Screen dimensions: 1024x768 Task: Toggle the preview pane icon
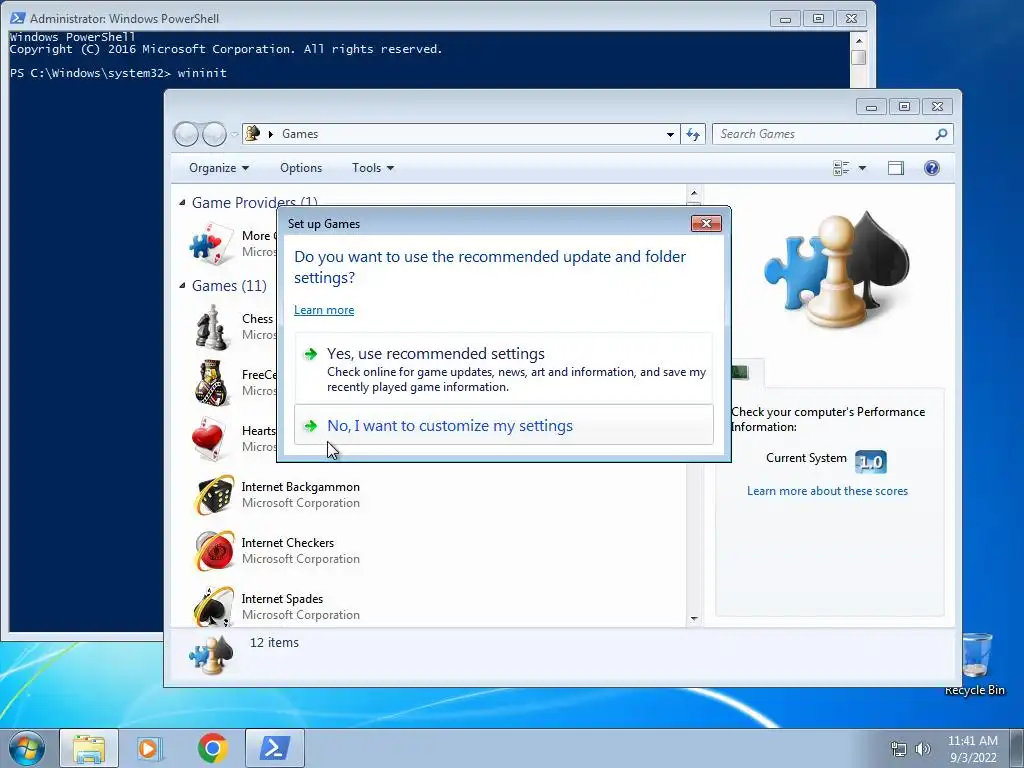pos(896,168)
